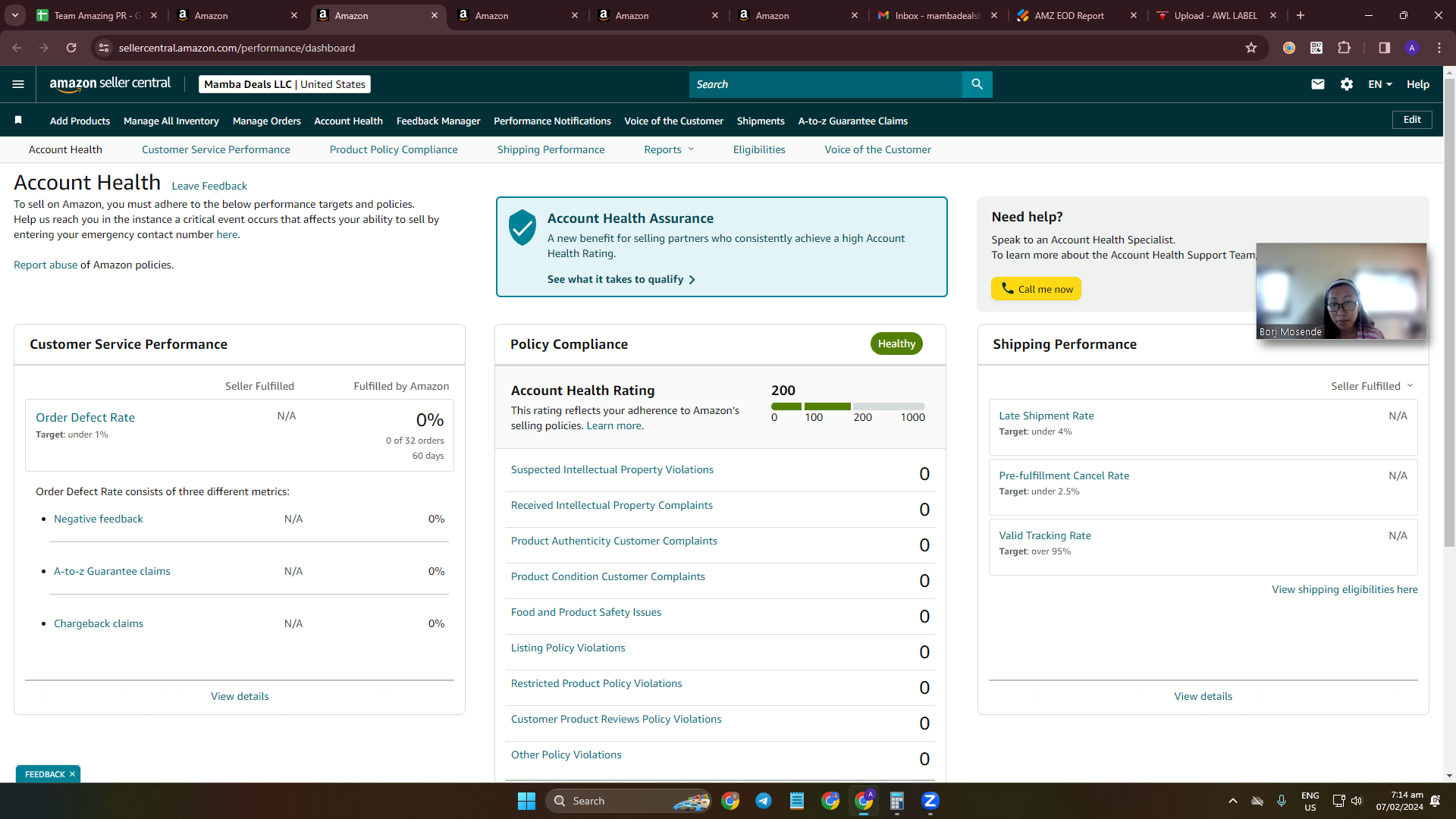This screenshot has width=1456, height=819.
Task: Open the settings gear icon
Action: pos(1347,84)
